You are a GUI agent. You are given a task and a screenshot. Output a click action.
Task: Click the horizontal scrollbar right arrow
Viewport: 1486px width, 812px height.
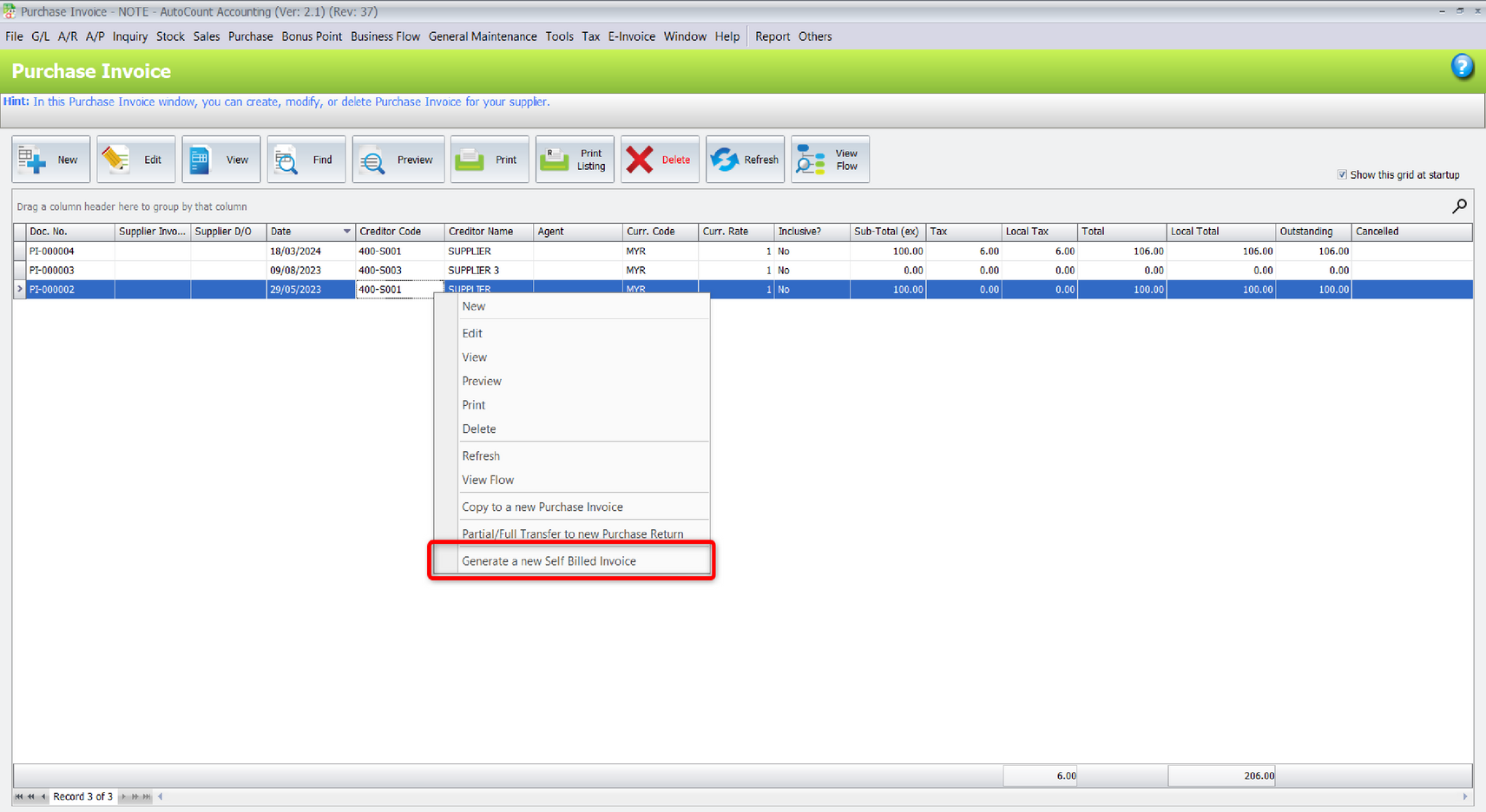click(x=1465, y=796)
